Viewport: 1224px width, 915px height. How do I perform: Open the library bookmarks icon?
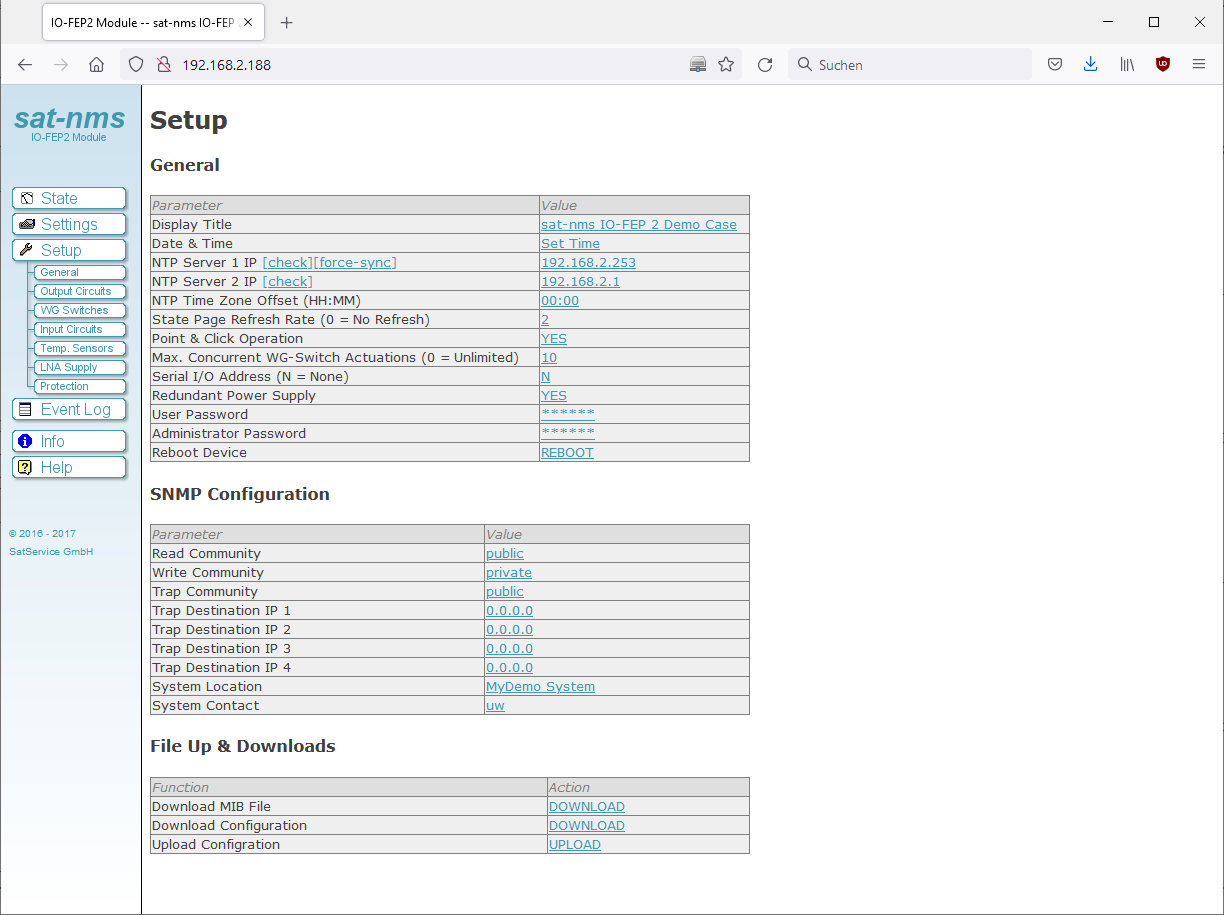pyautogui.click(x=1127, y=65)
